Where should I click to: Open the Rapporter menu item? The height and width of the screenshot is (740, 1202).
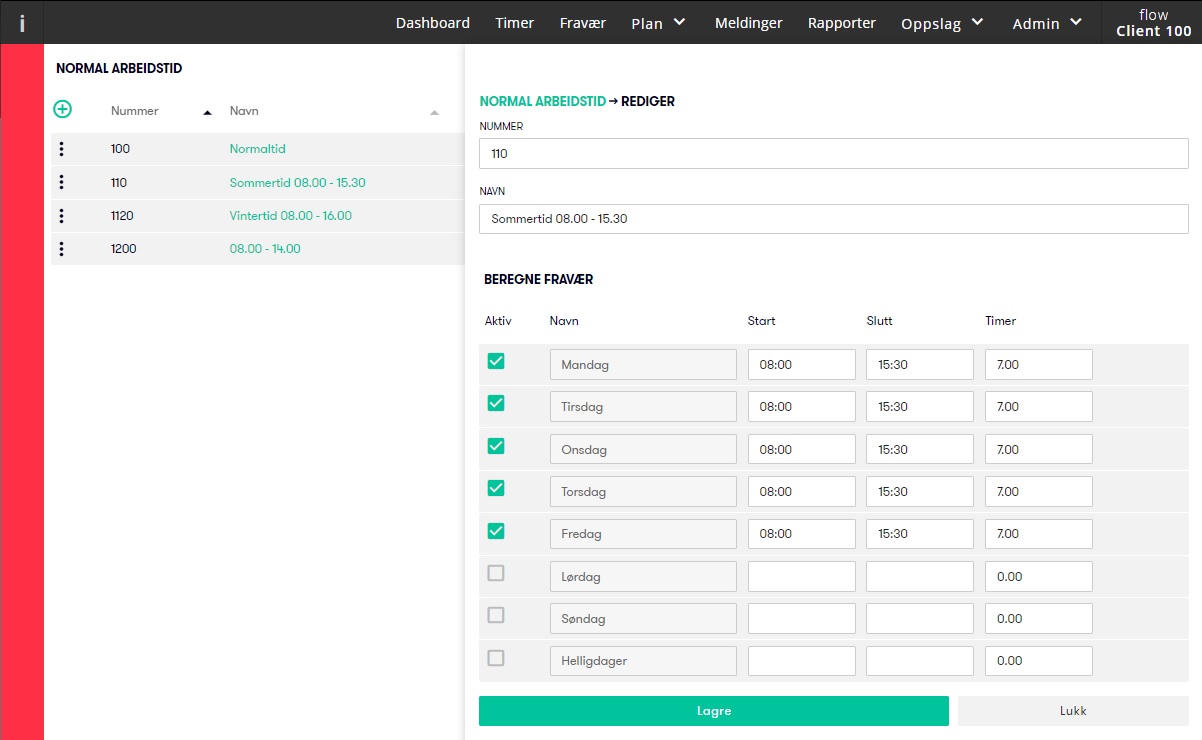pos(842,22)
